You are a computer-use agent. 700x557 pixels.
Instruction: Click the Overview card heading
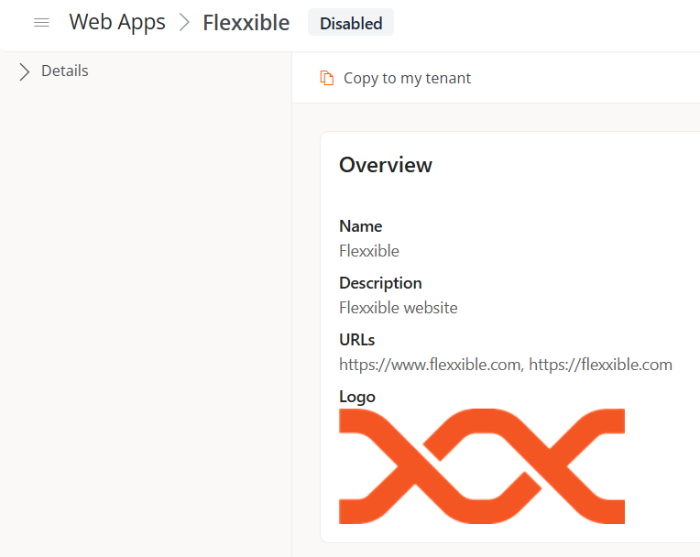(386, 165)
